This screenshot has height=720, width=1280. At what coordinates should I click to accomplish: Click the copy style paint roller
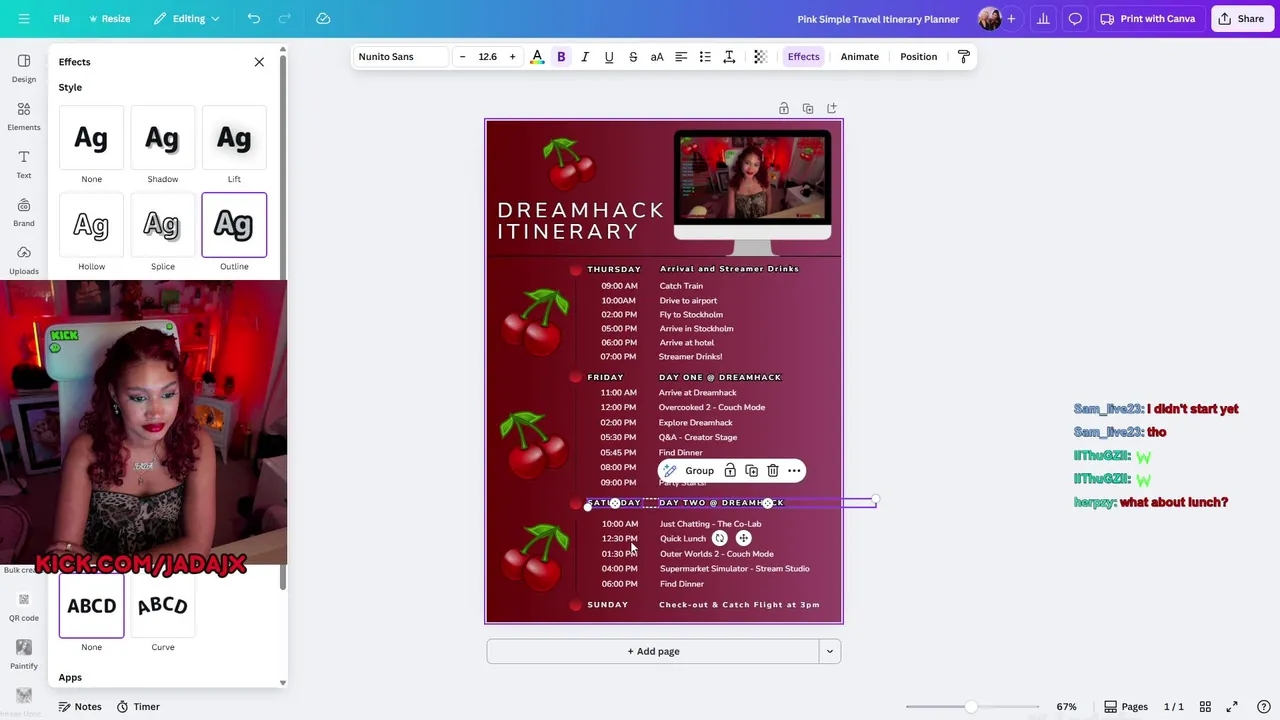[964, 57]
